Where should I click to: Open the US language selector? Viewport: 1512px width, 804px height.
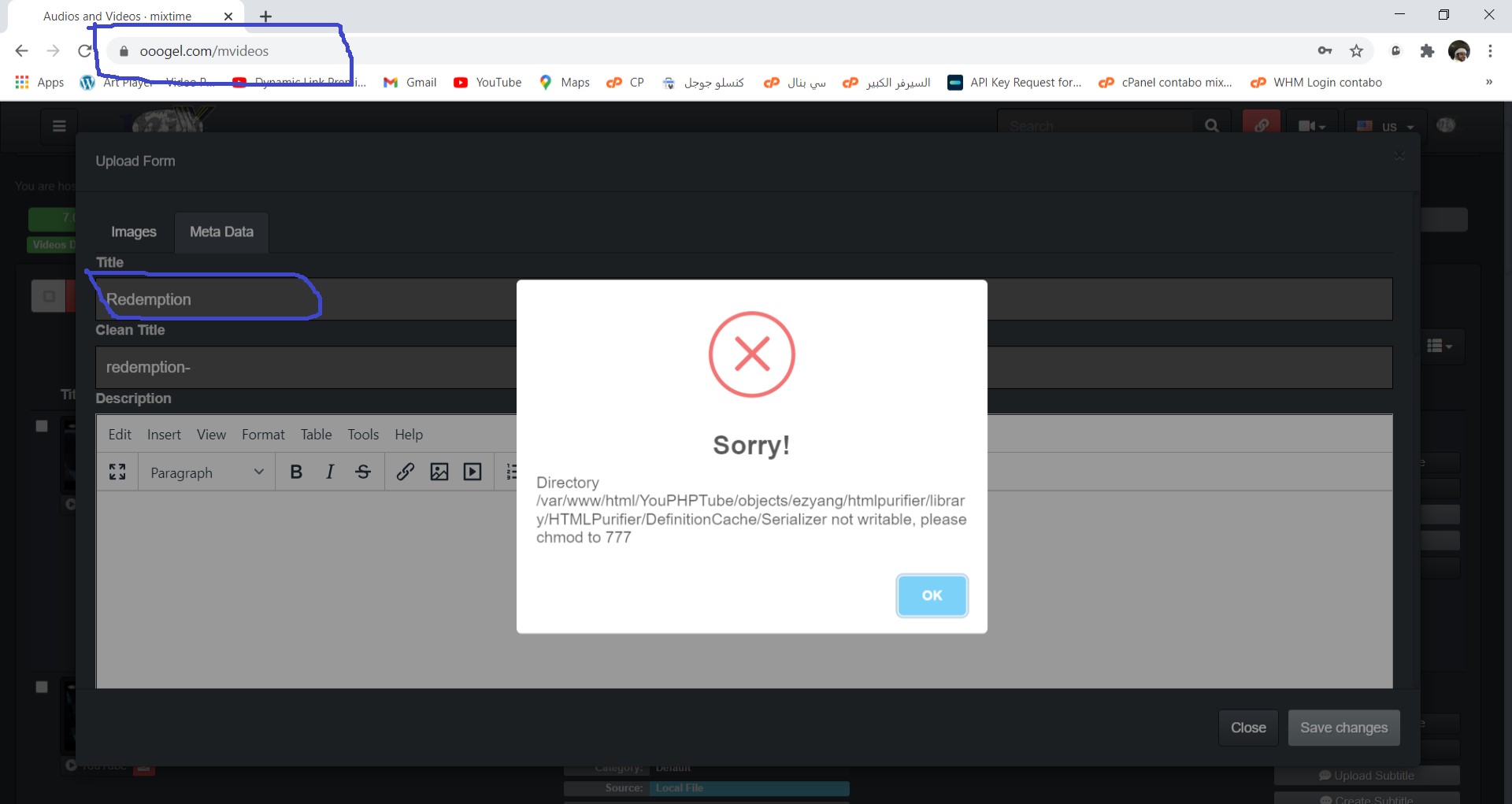[1388, 126]
